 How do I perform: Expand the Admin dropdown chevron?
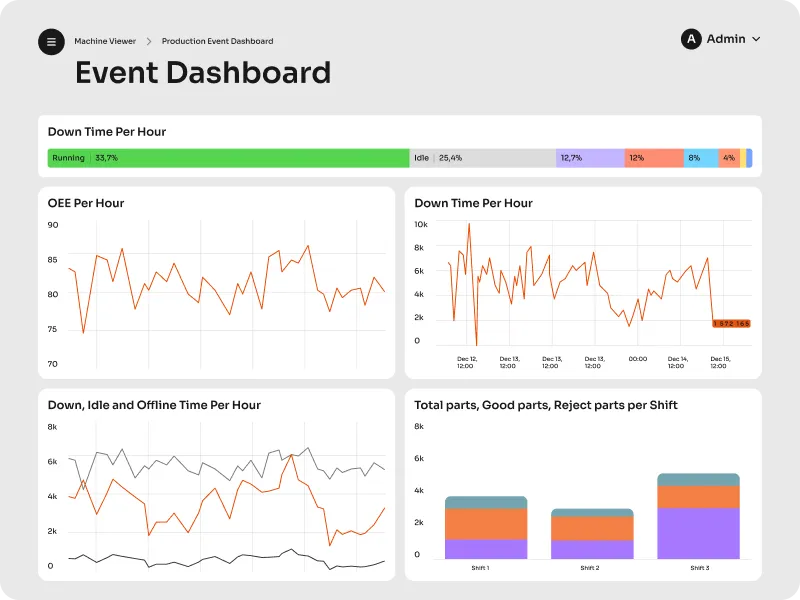[x=756, y=39]
